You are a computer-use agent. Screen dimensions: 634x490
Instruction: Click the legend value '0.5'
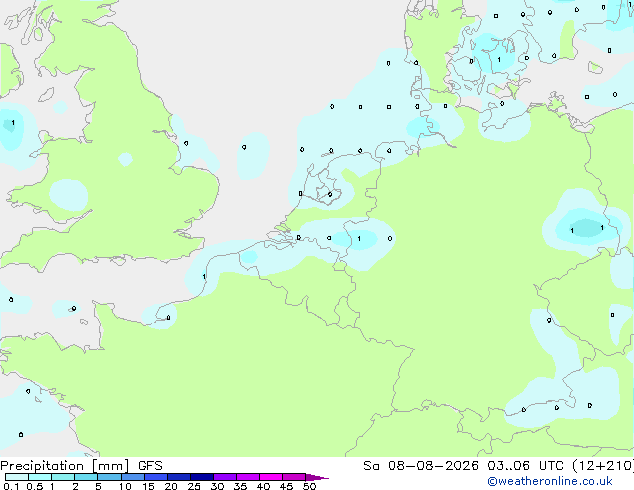point(35,486)
